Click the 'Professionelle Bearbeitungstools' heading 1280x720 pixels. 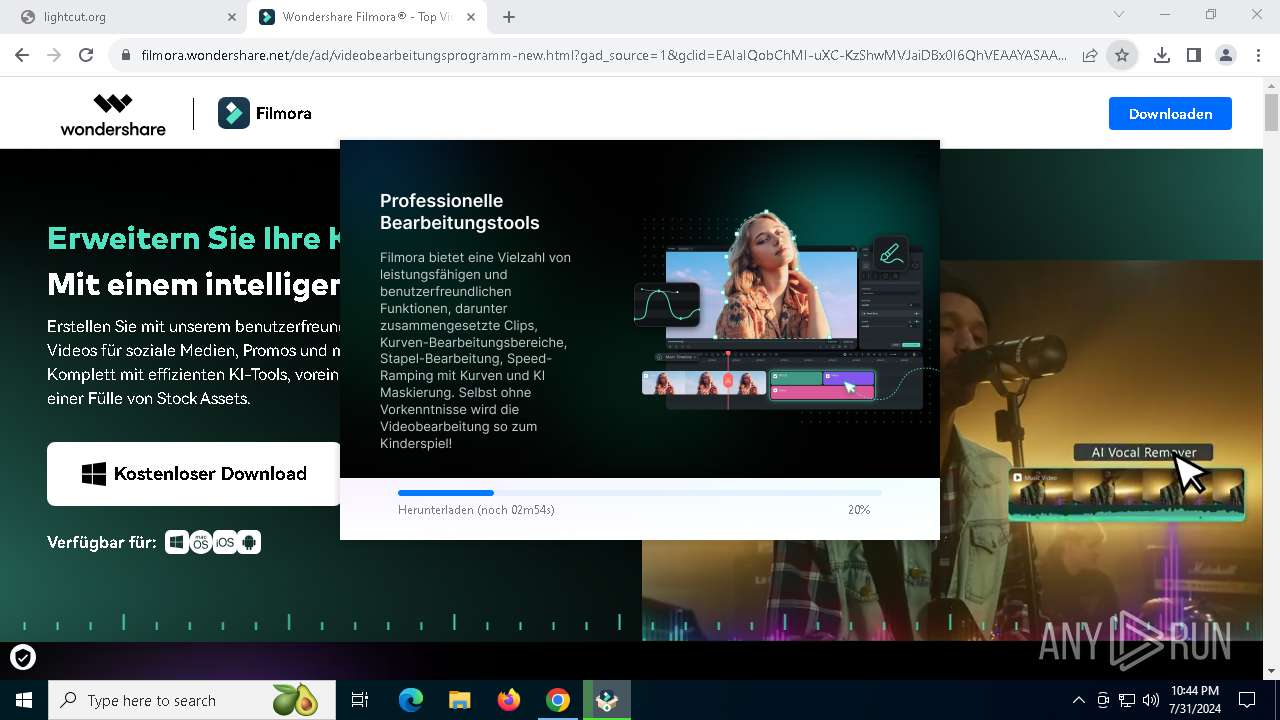(460, 212)
